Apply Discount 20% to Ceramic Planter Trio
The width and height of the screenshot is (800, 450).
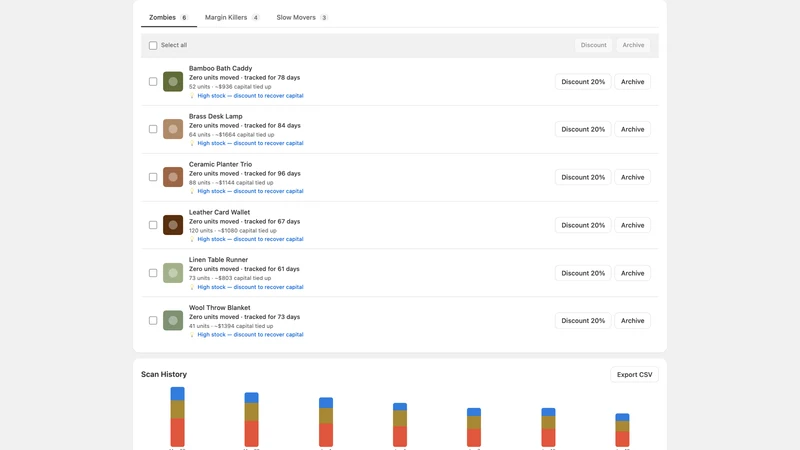click(x=583, y=177)
